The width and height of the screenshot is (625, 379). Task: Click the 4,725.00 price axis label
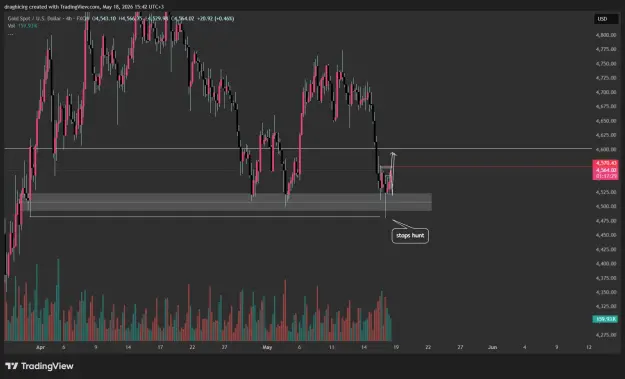[x=606, y=78]
